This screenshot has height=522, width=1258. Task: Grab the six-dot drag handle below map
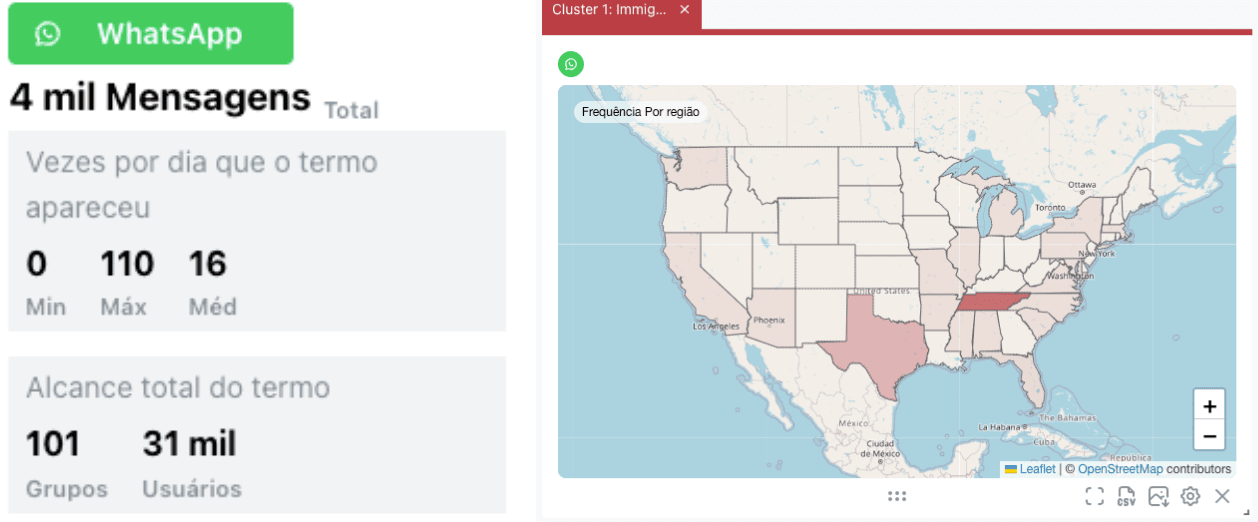(897, 496)
